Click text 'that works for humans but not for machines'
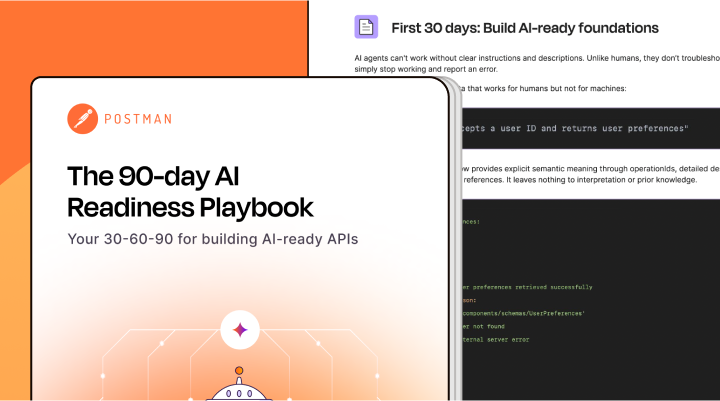 pos(542,88)
